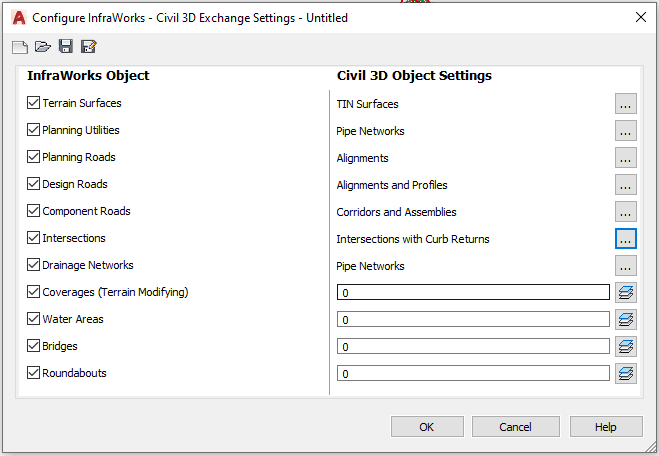Click the OK button
The width and height of the screenshot is (659, 456).
click(x=427, y=427)
